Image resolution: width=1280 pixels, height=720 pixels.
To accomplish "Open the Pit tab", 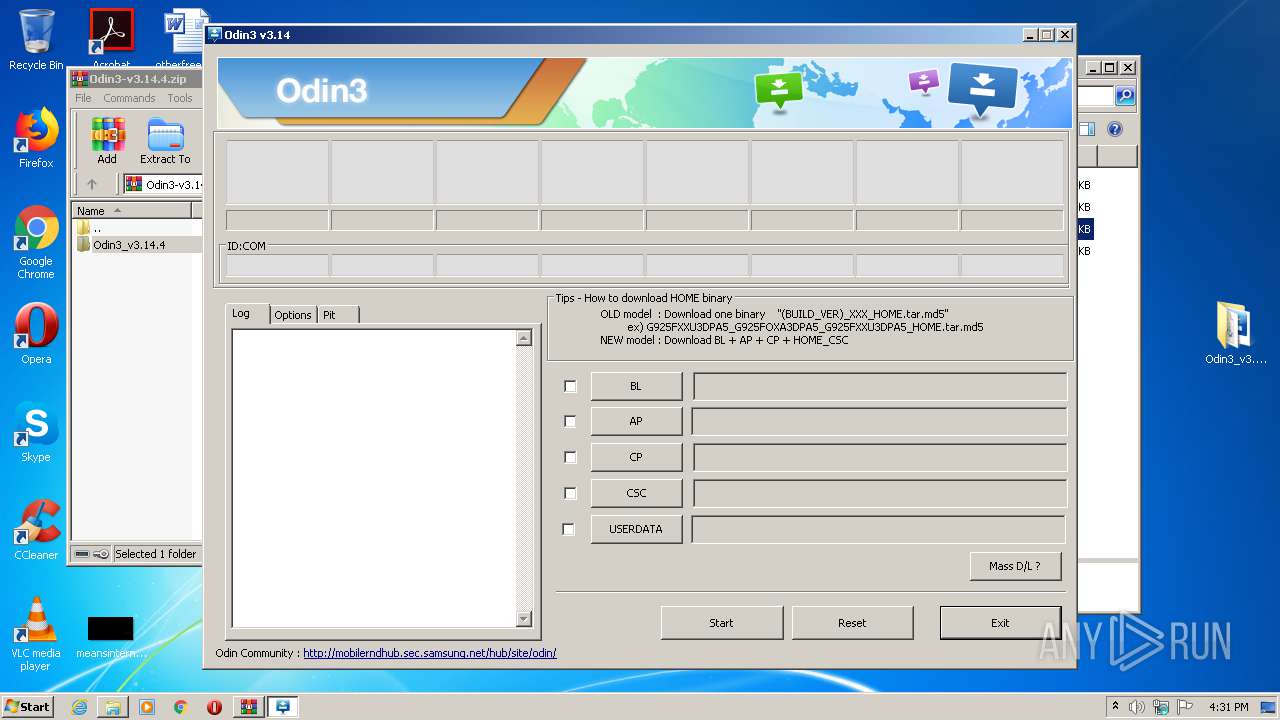I will pos(337,315).
